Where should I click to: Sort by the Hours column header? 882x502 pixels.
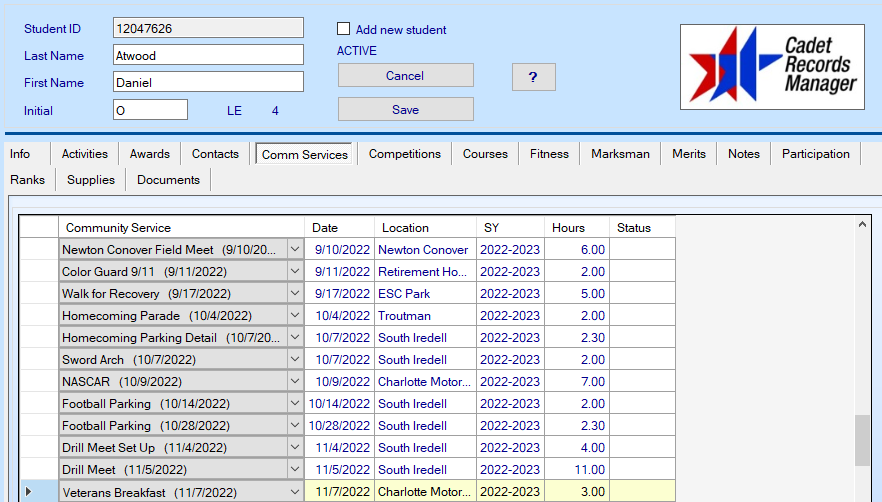click(576, 228)
